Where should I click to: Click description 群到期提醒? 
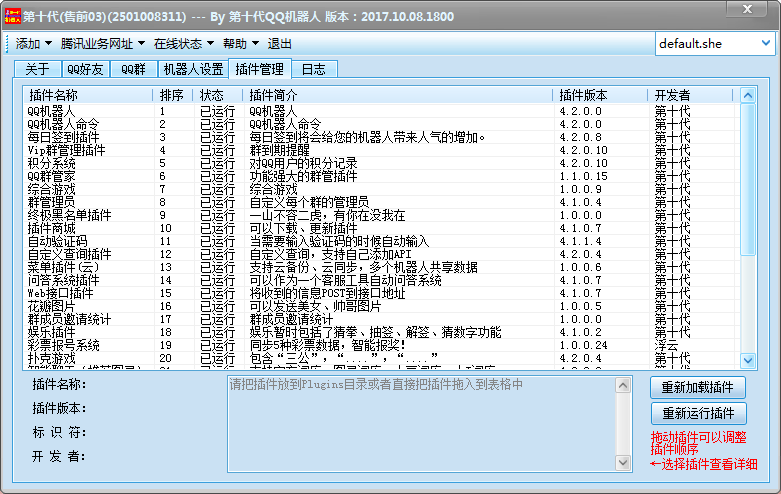point(279,150)
